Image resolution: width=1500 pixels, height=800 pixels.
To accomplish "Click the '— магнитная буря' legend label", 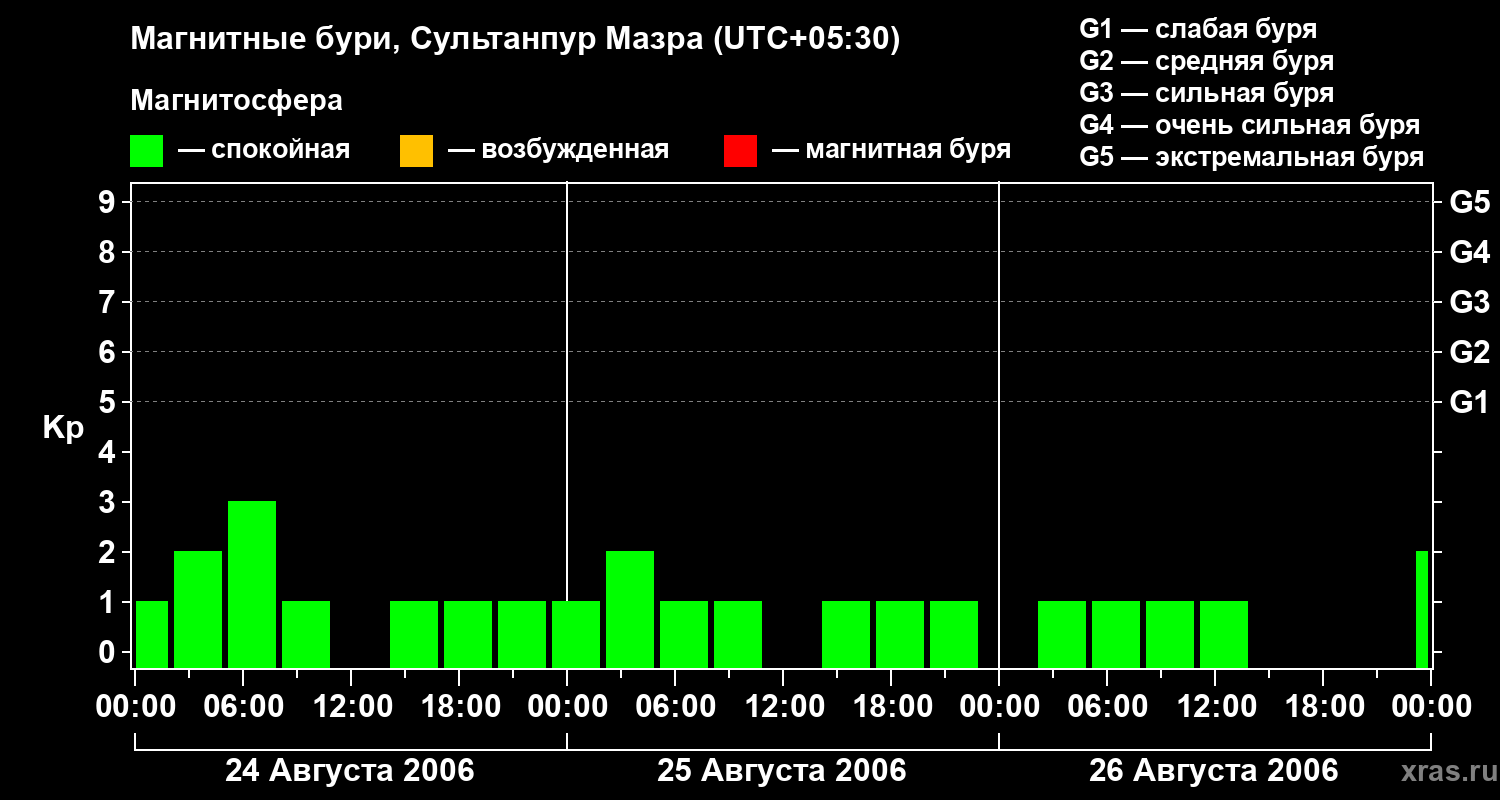I will point(892,151).
